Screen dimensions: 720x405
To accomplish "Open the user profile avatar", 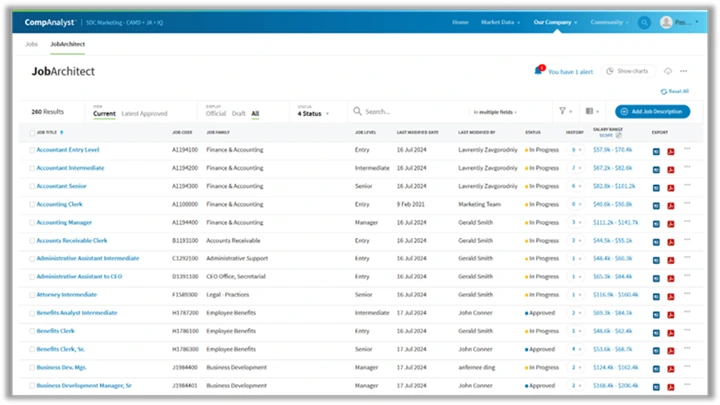I will click(666, 22).
